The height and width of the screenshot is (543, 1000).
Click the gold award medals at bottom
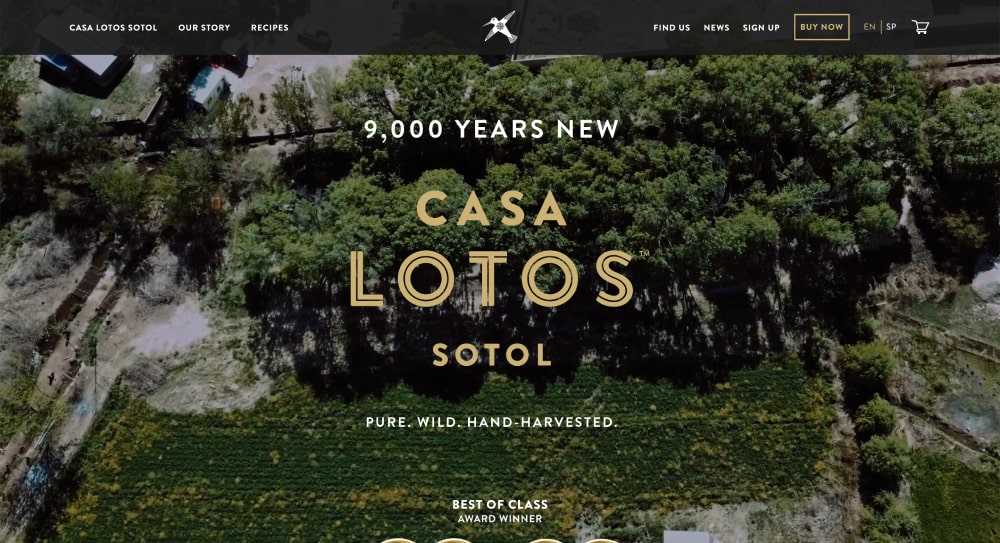click(x=500, y=540)
